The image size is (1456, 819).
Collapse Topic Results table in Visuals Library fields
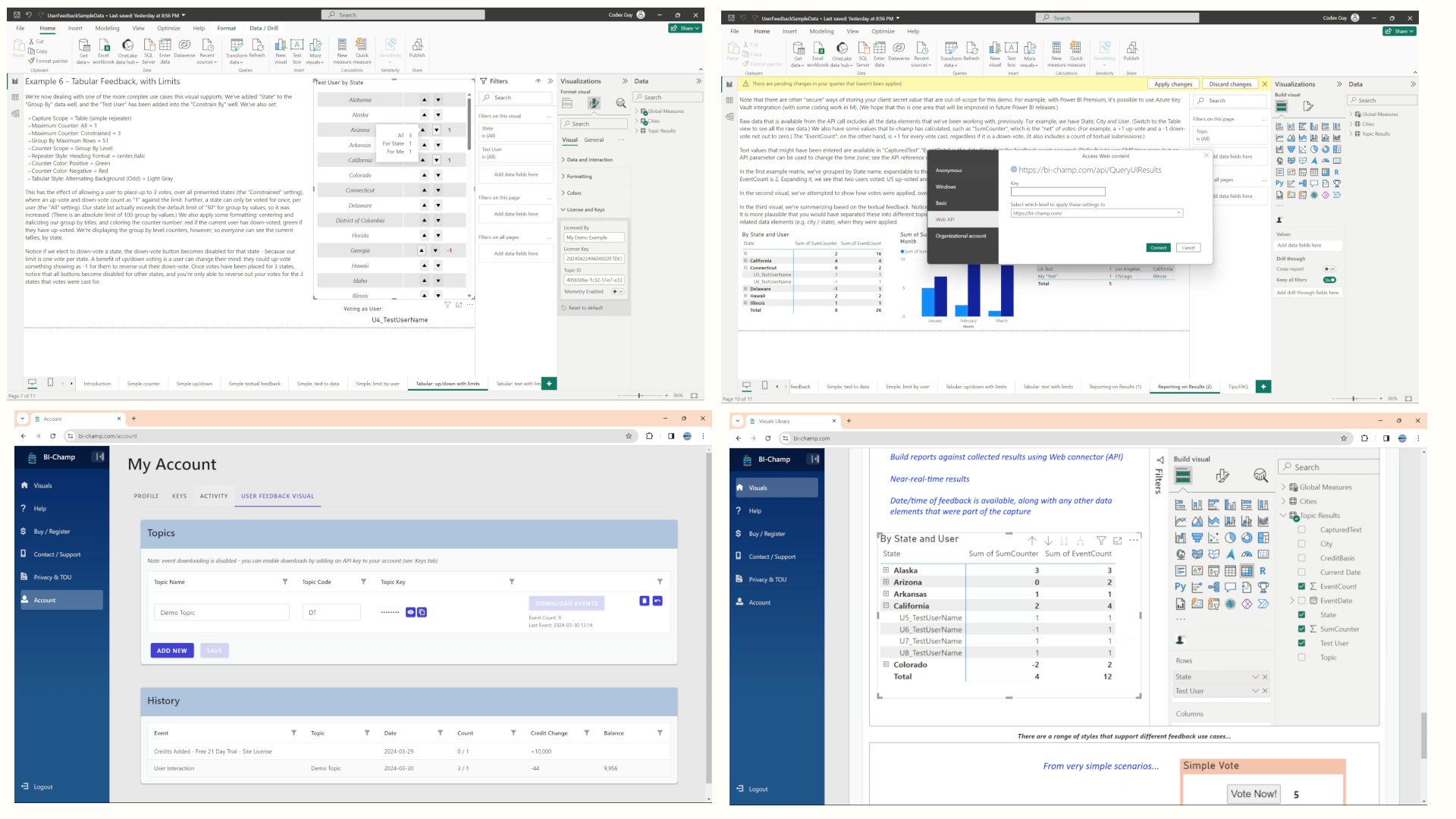click(1284, 516)
